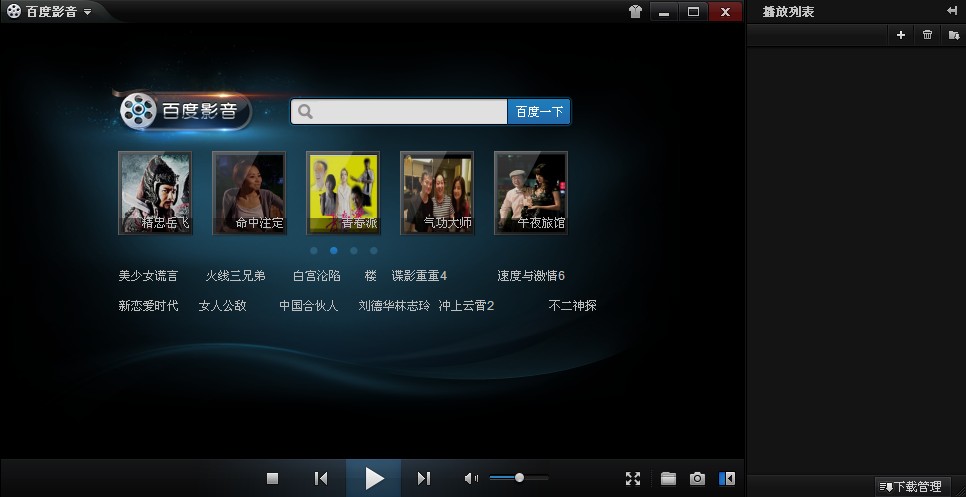Go to the previous track
Viewport: 966px width, 497px height.
[321, 479]
